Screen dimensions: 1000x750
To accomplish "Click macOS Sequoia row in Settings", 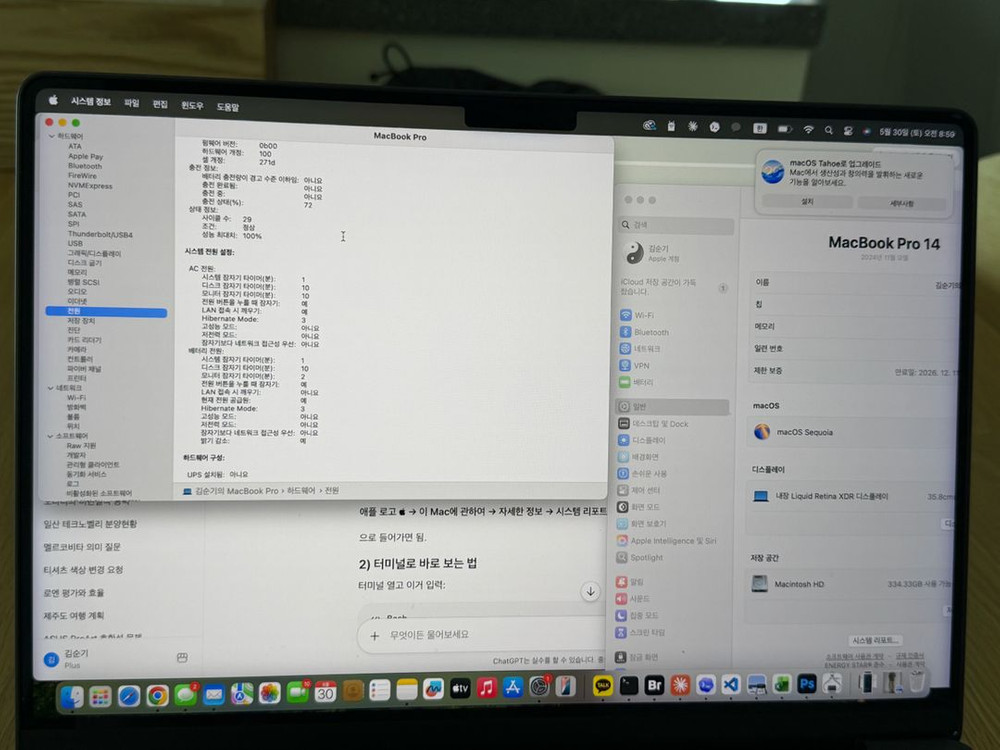I will [851, 432].
